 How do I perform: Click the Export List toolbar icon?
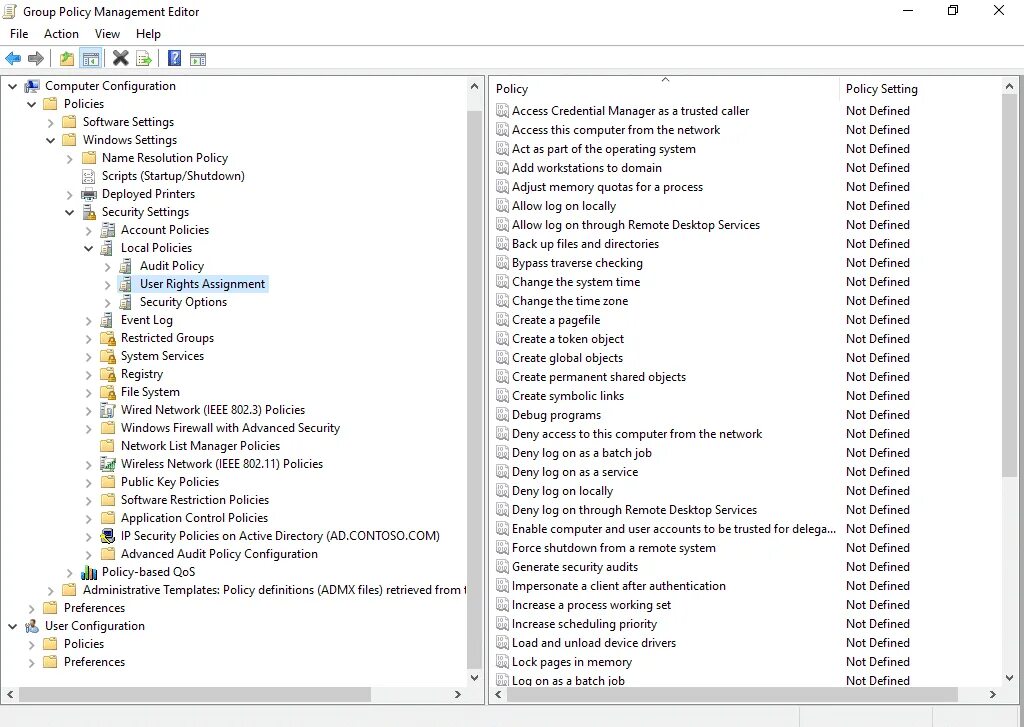pyautogui.click(x=144, y=59)
